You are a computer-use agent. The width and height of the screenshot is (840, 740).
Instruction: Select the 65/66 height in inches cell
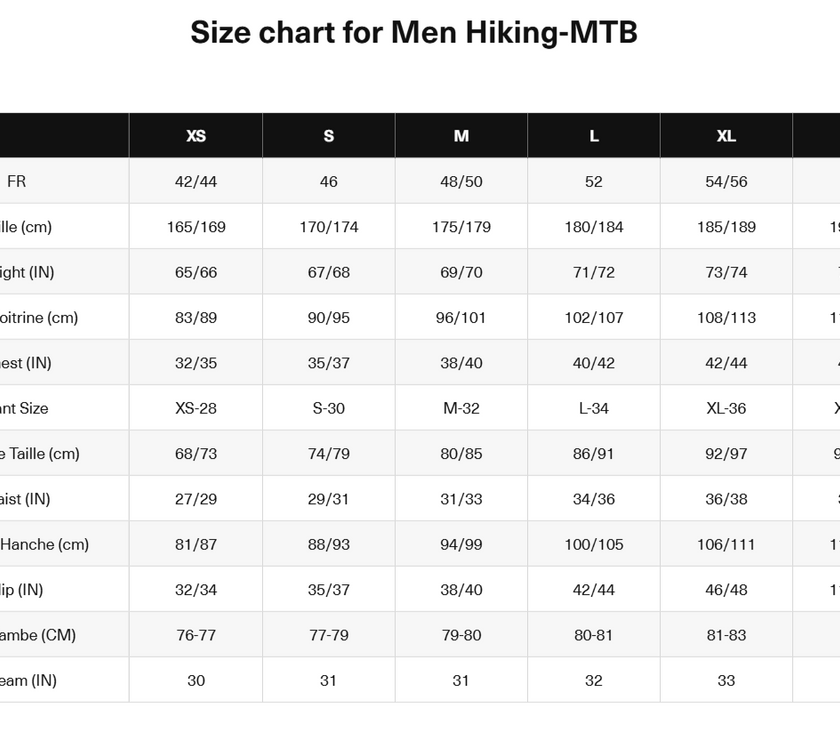[x=196, y=272]
